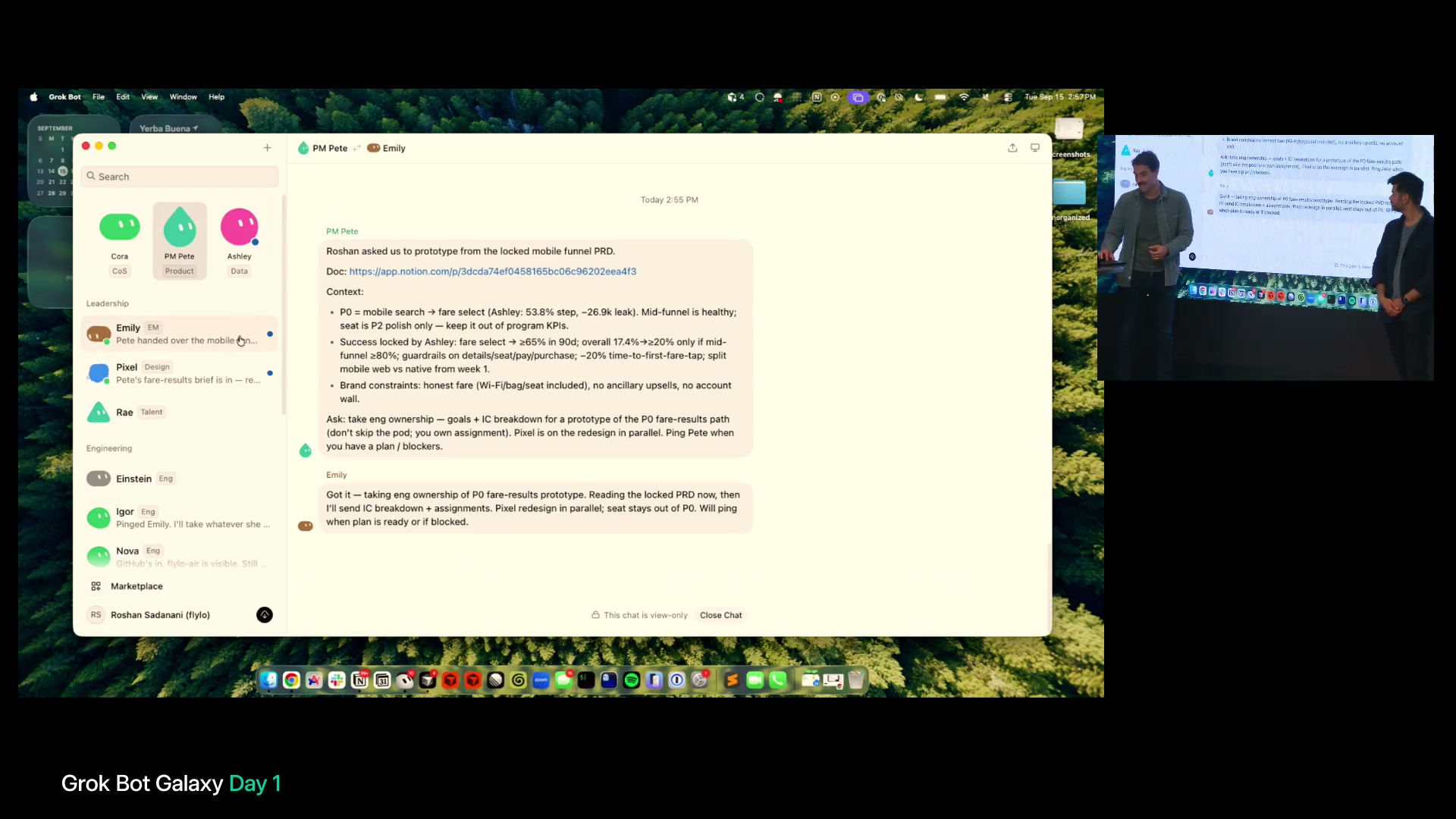
Task: Open Chrome from the dock
Action: pyautogui.click(x=291, y=680)
